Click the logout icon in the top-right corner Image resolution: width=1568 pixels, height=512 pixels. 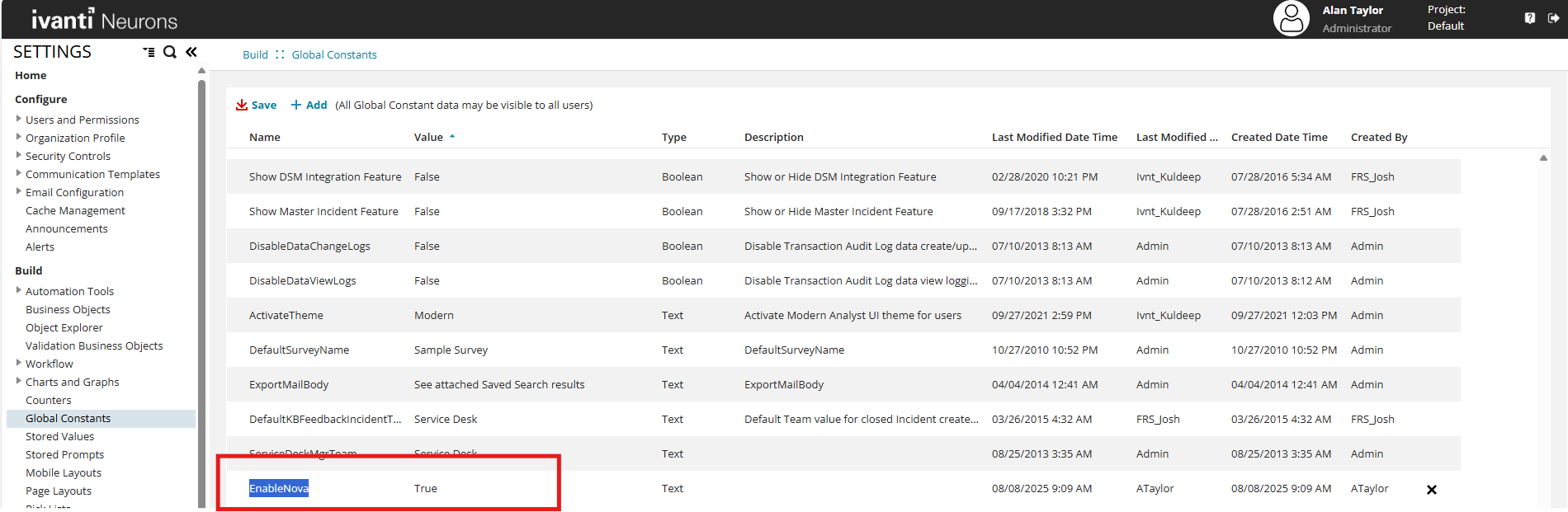1553,18
